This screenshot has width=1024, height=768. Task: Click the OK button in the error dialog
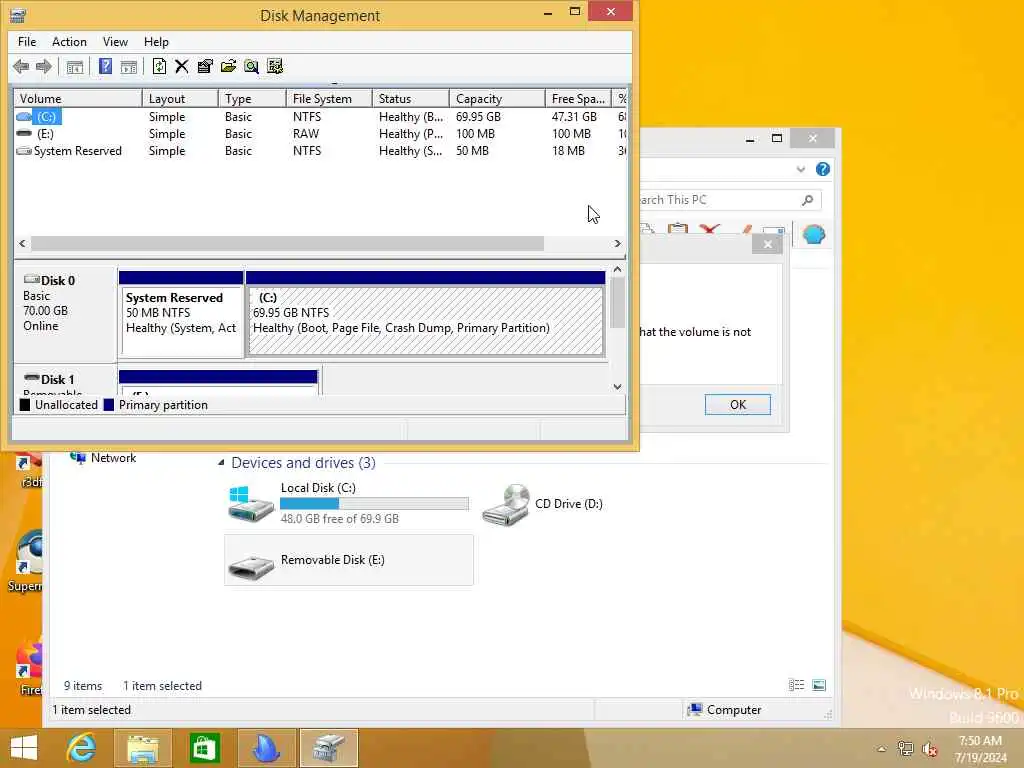[738, 404]
